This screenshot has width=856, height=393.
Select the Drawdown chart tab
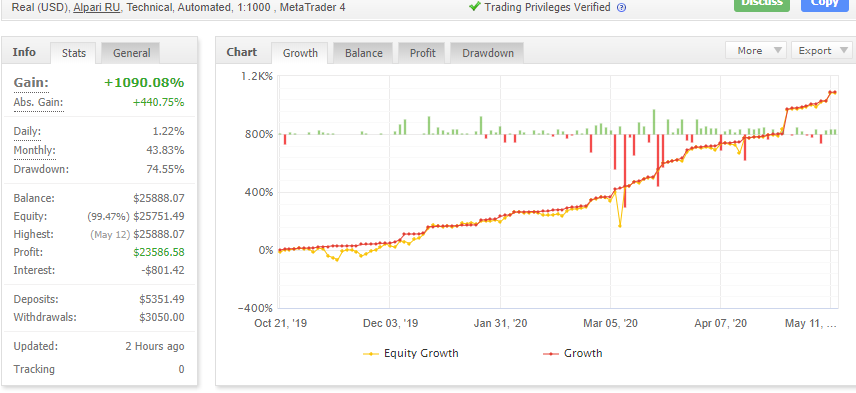click(x=488, y=53)
